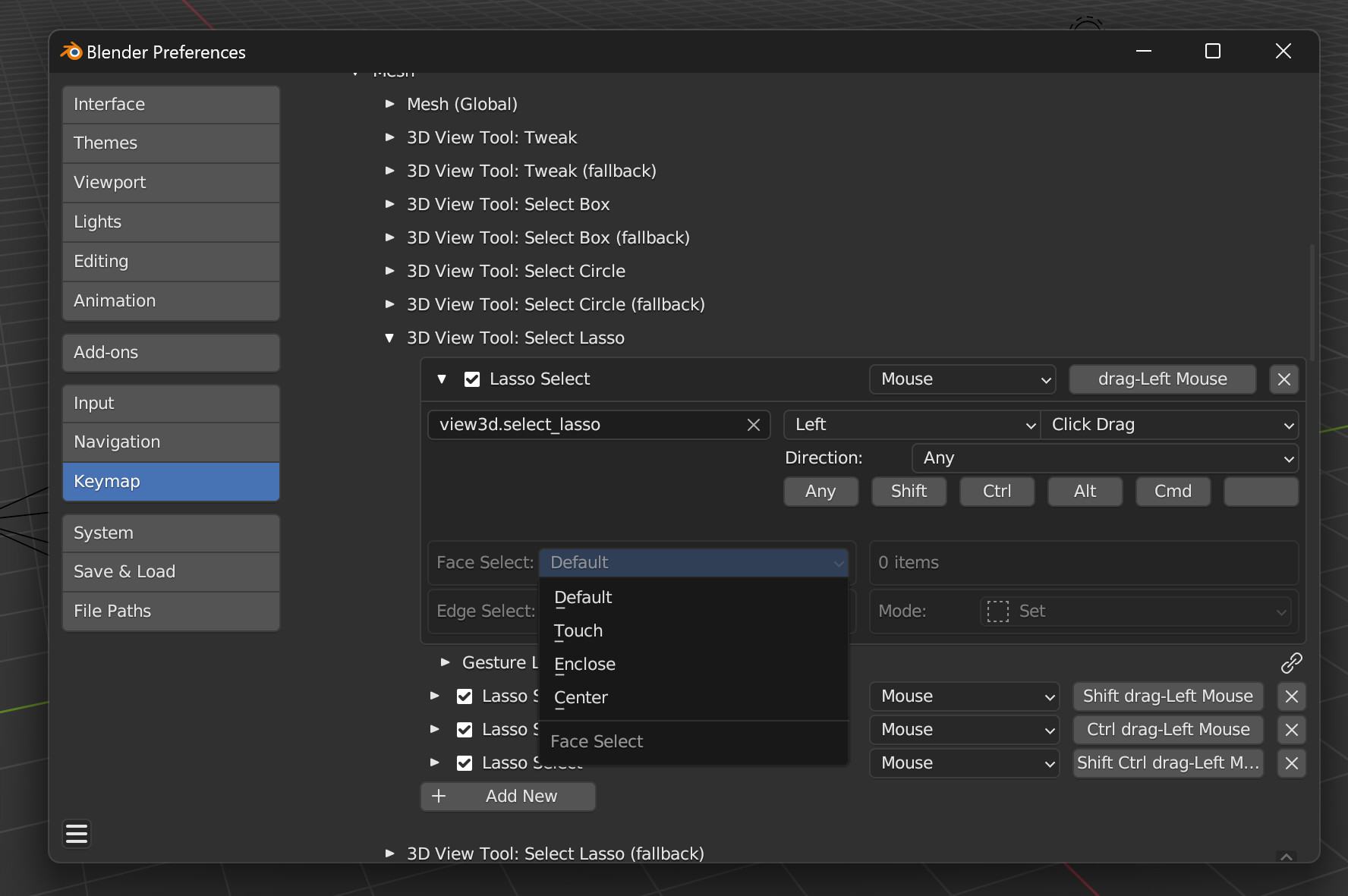Click the drag-Left Mouse key binding button
Viewport: 1348px width, 896px height.
coord(1162,379)
